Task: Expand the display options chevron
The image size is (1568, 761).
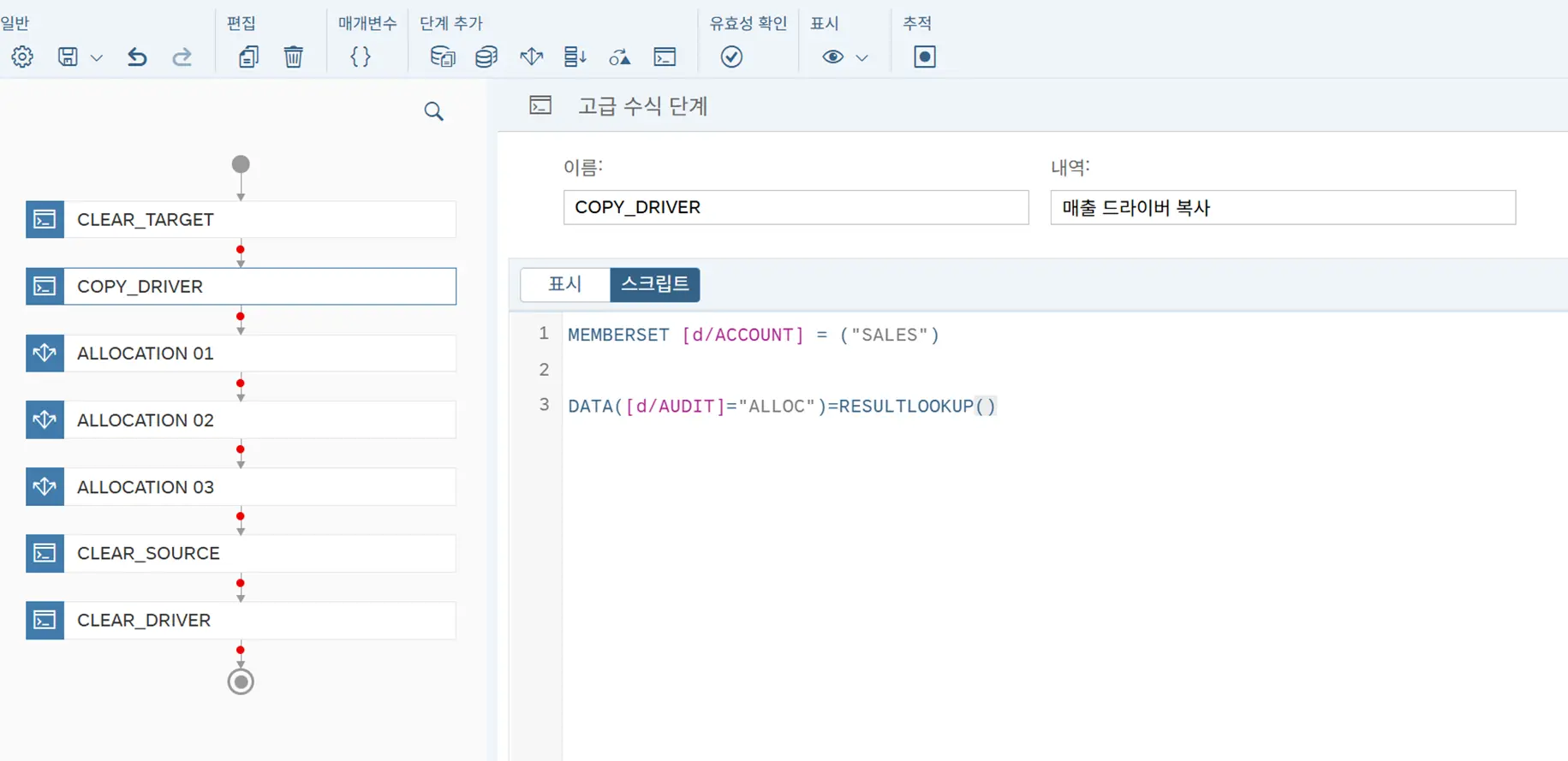Action: 862,58
